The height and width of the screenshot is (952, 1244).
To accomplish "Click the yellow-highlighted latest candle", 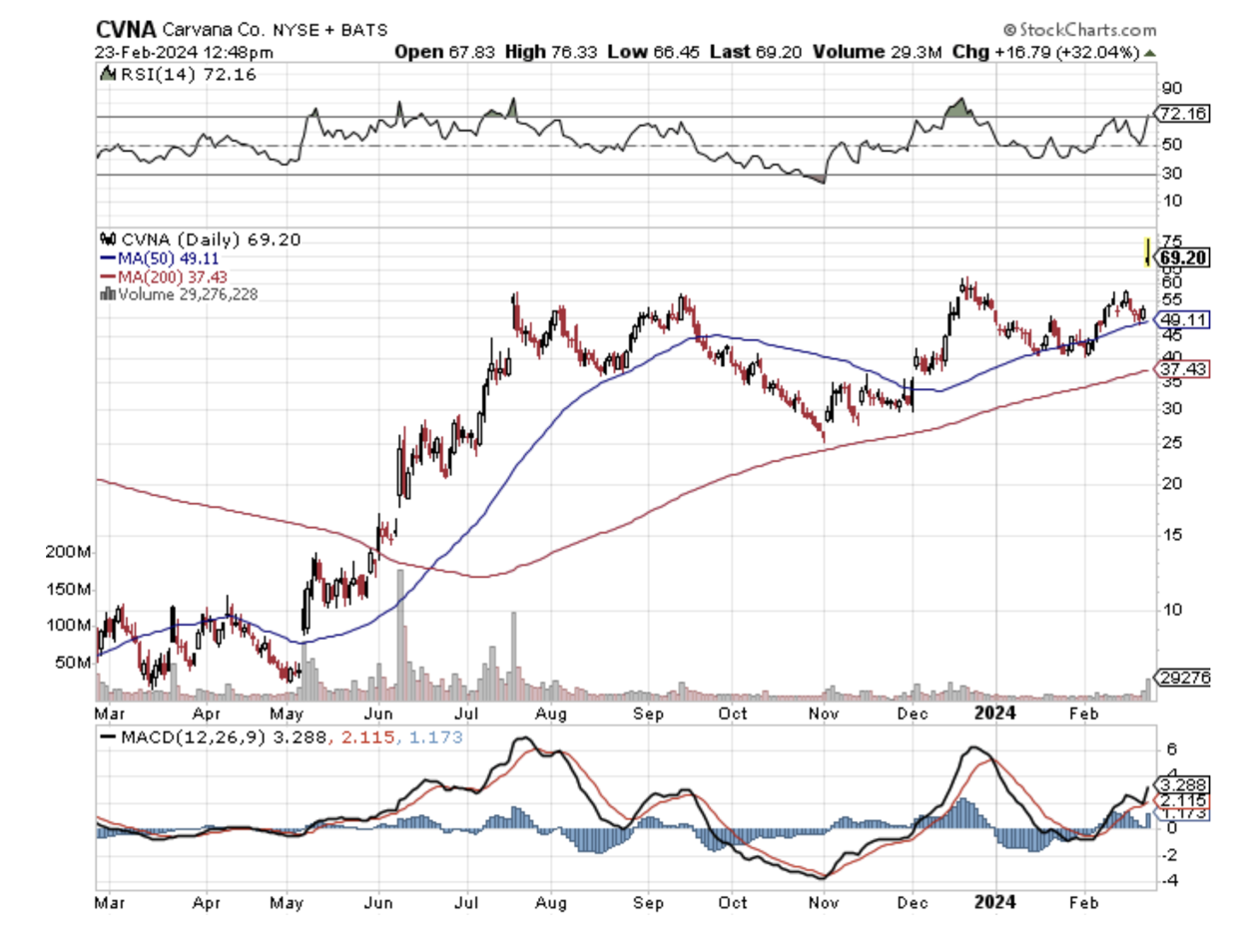I will click(x=1147, y=250).
